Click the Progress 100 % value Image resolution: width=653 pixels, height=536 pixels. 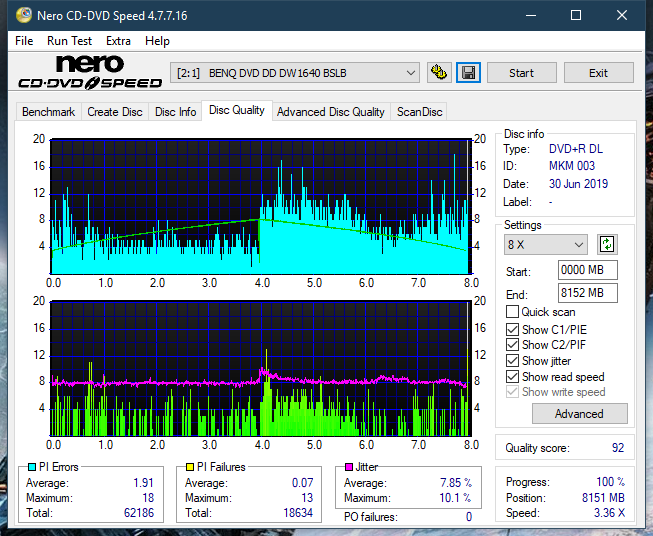tap(611, 482)
